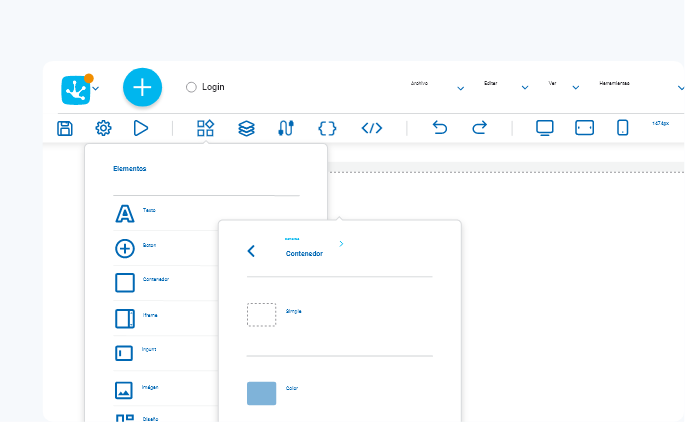Expand the Archivo menu chevron
This screenshot has height=422, width=685.
460,88
